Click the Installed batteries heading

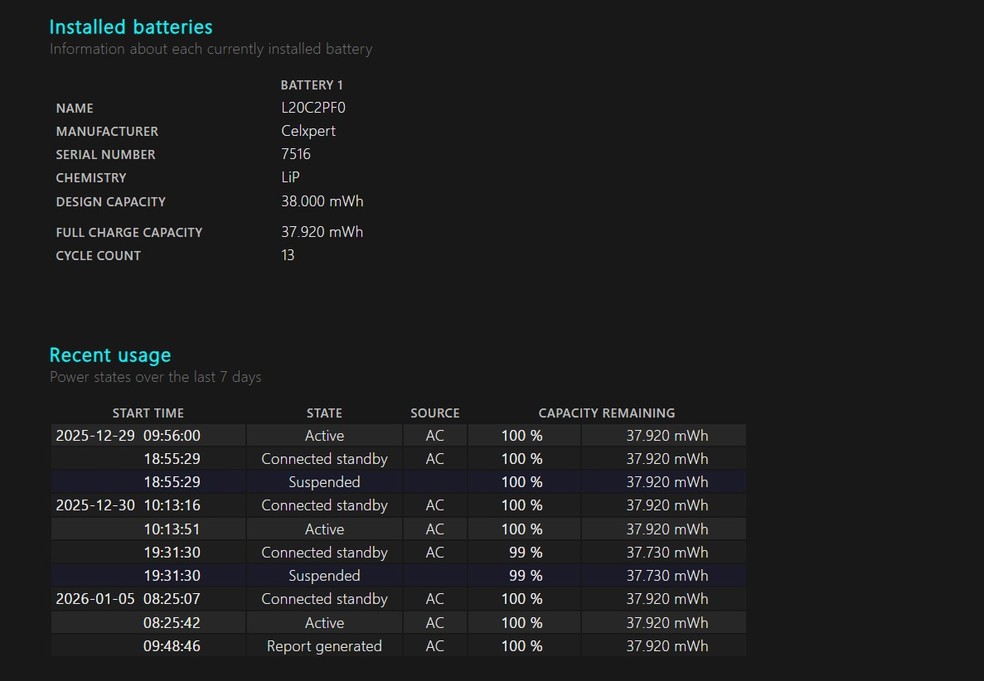coord(131,27)
